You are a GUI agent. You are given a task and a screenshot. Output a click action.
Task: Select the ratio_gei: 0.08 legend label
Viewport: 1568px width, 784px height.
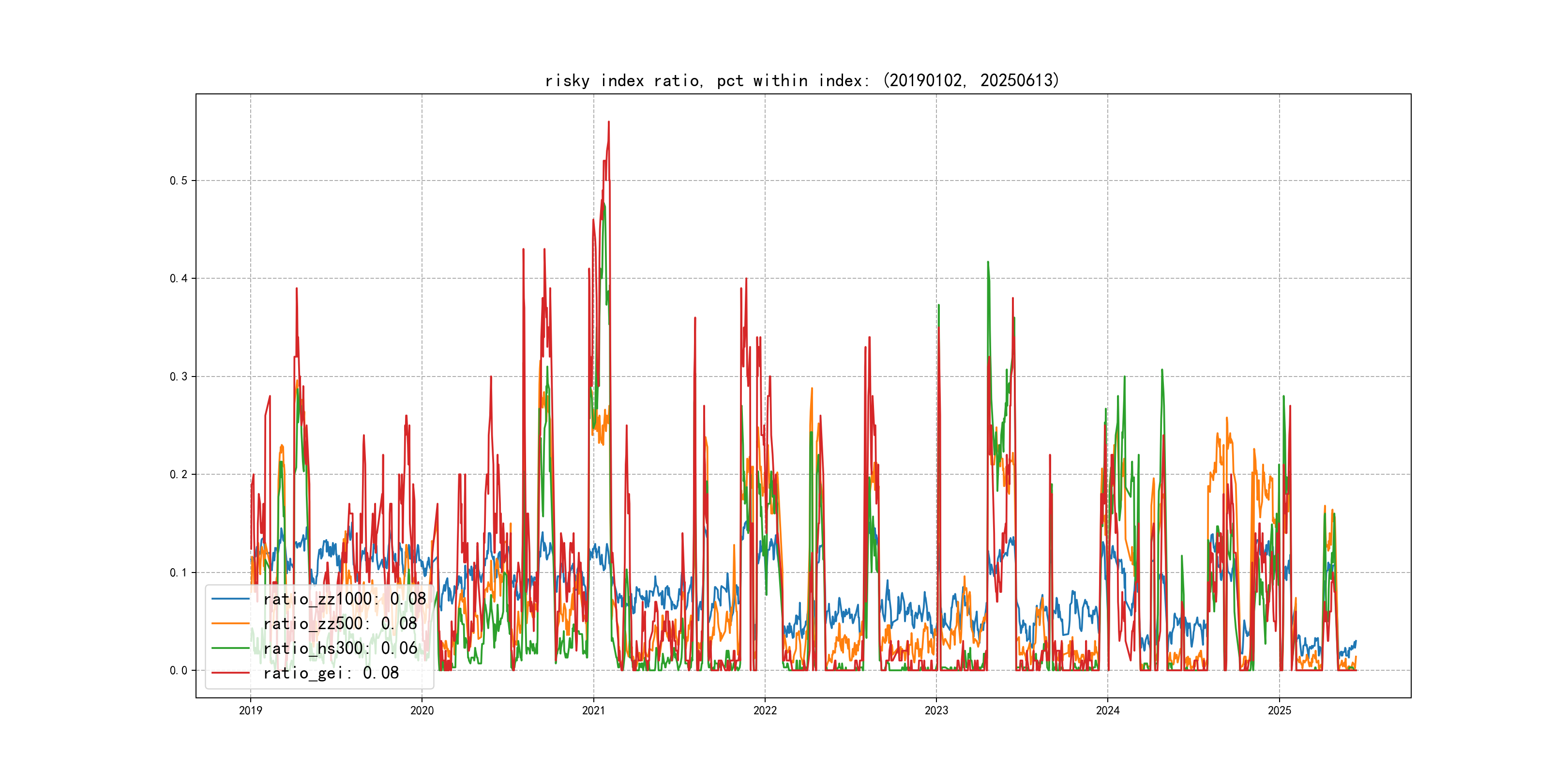point(331,673)
